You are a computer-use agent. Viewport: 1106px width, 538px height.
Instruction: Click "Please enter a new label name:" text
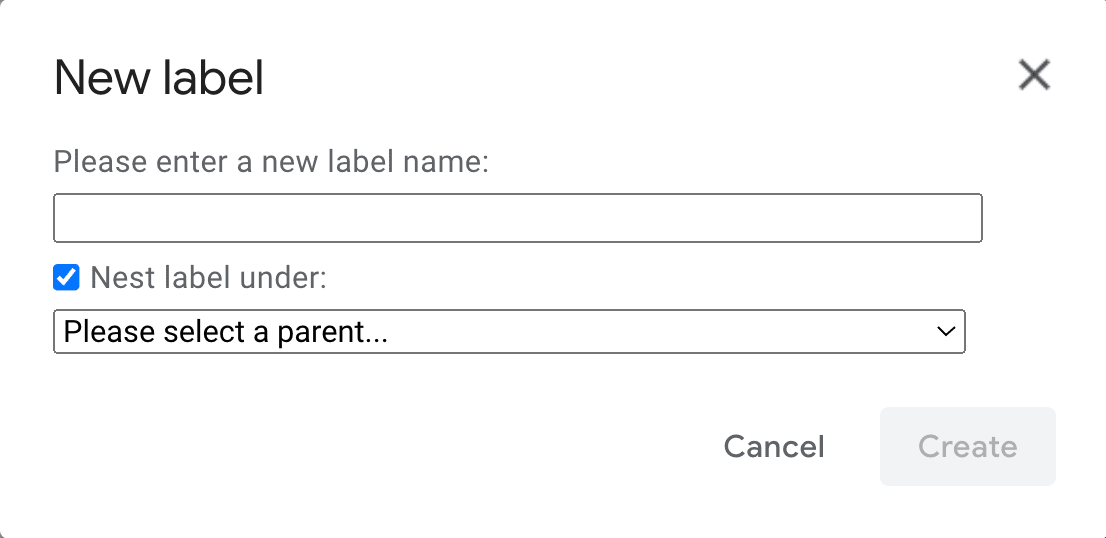[x=271, y=161]
